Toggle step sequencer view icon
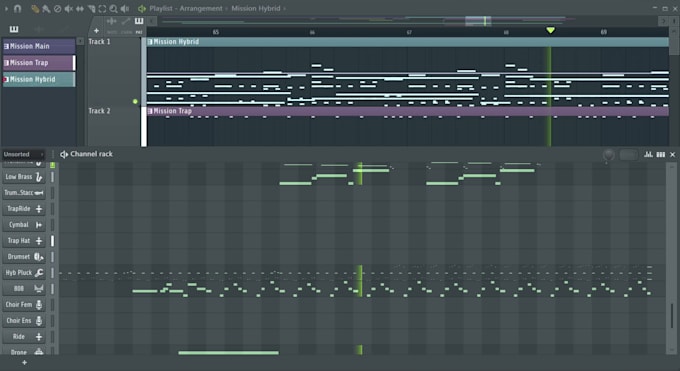Image resolution: width=680 pixels, height=371 pixels. [x=660, y=154]
